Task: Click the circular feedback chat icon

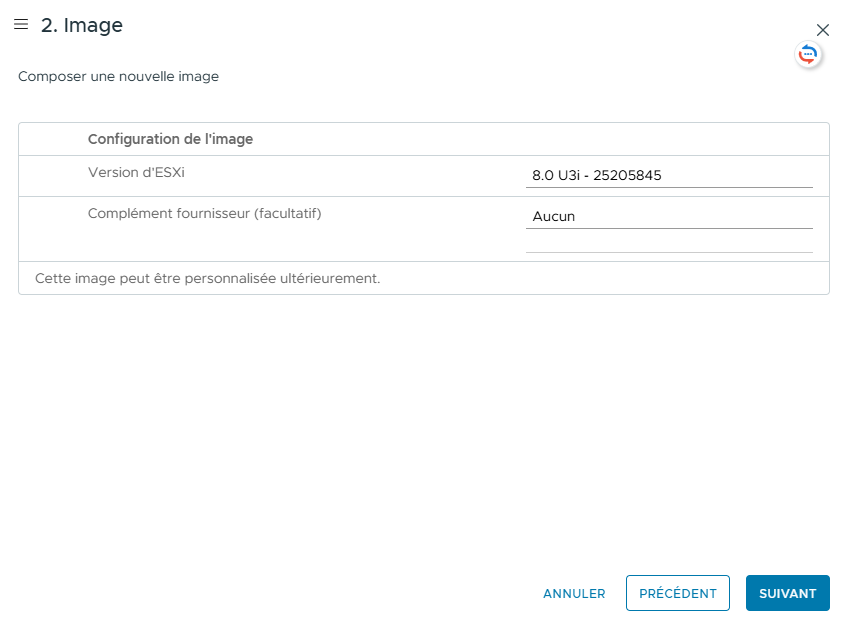Action: click(x=808, y=54)
